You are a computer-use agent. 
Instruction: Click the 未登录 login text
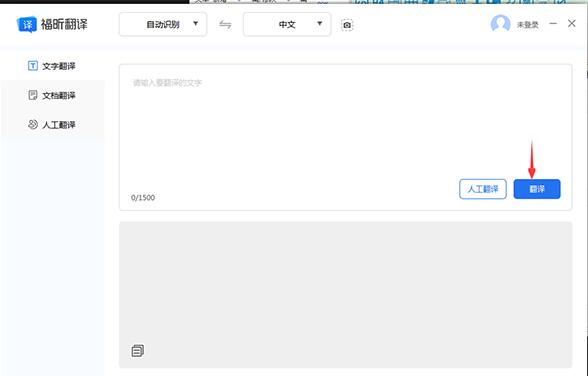pyautogui.click(x=528, y=25)
